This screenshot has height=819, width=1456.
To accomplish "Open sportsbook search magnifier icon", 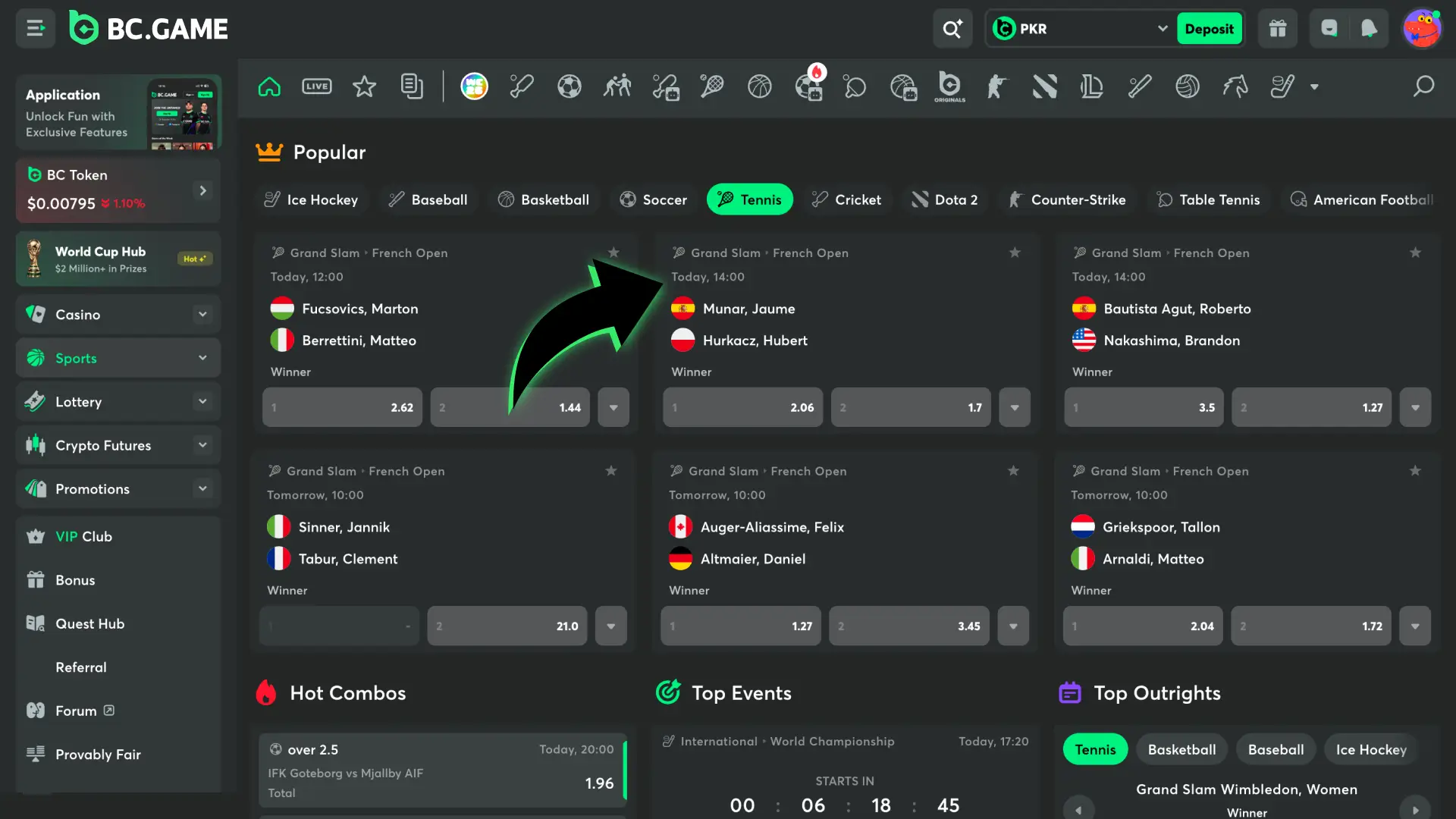I will pyautogui.click(x=1423, y=86).
